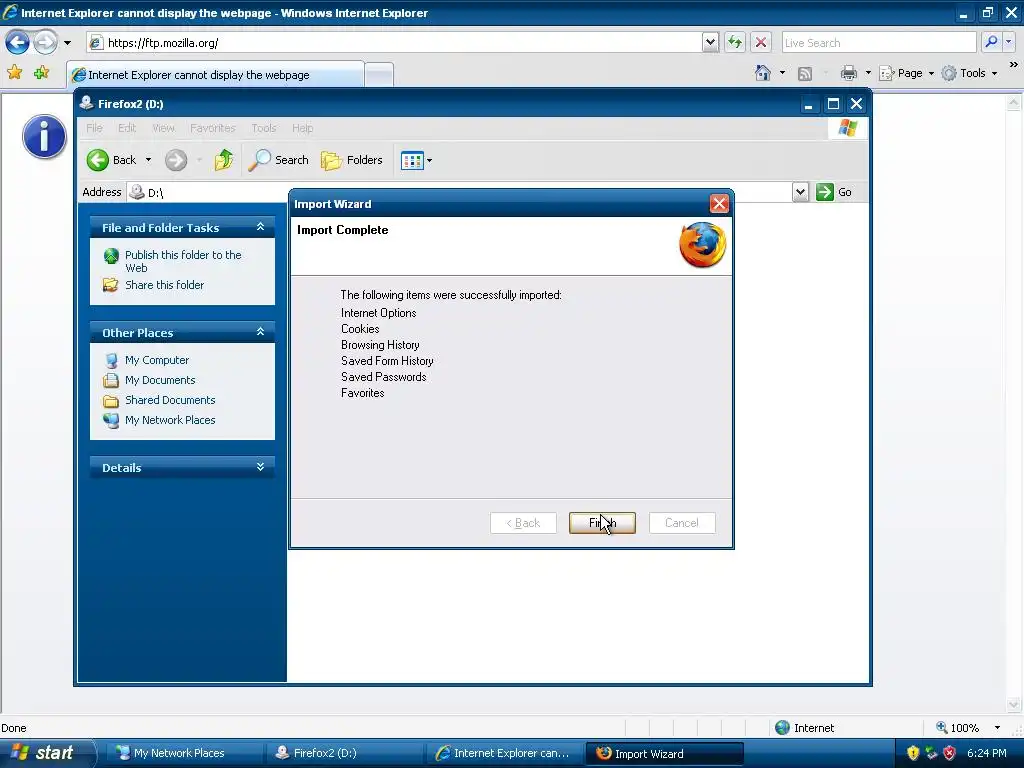Image resolution: width=1024 pixels, height=768 pixels.
Task: Click Publish this folder to the Web
Action: click(x=183, y=261)
